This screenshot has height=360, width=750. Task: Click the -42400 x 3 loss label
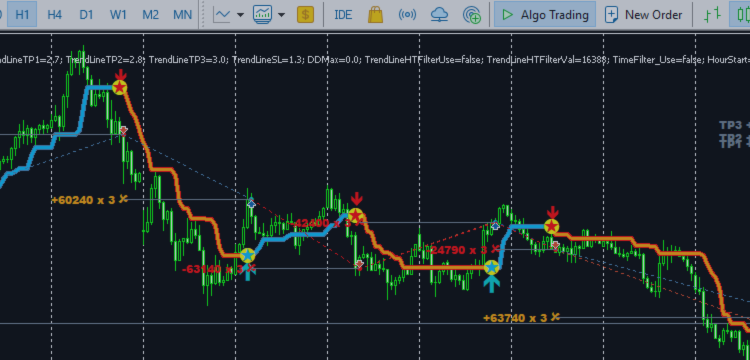[320, 223]
